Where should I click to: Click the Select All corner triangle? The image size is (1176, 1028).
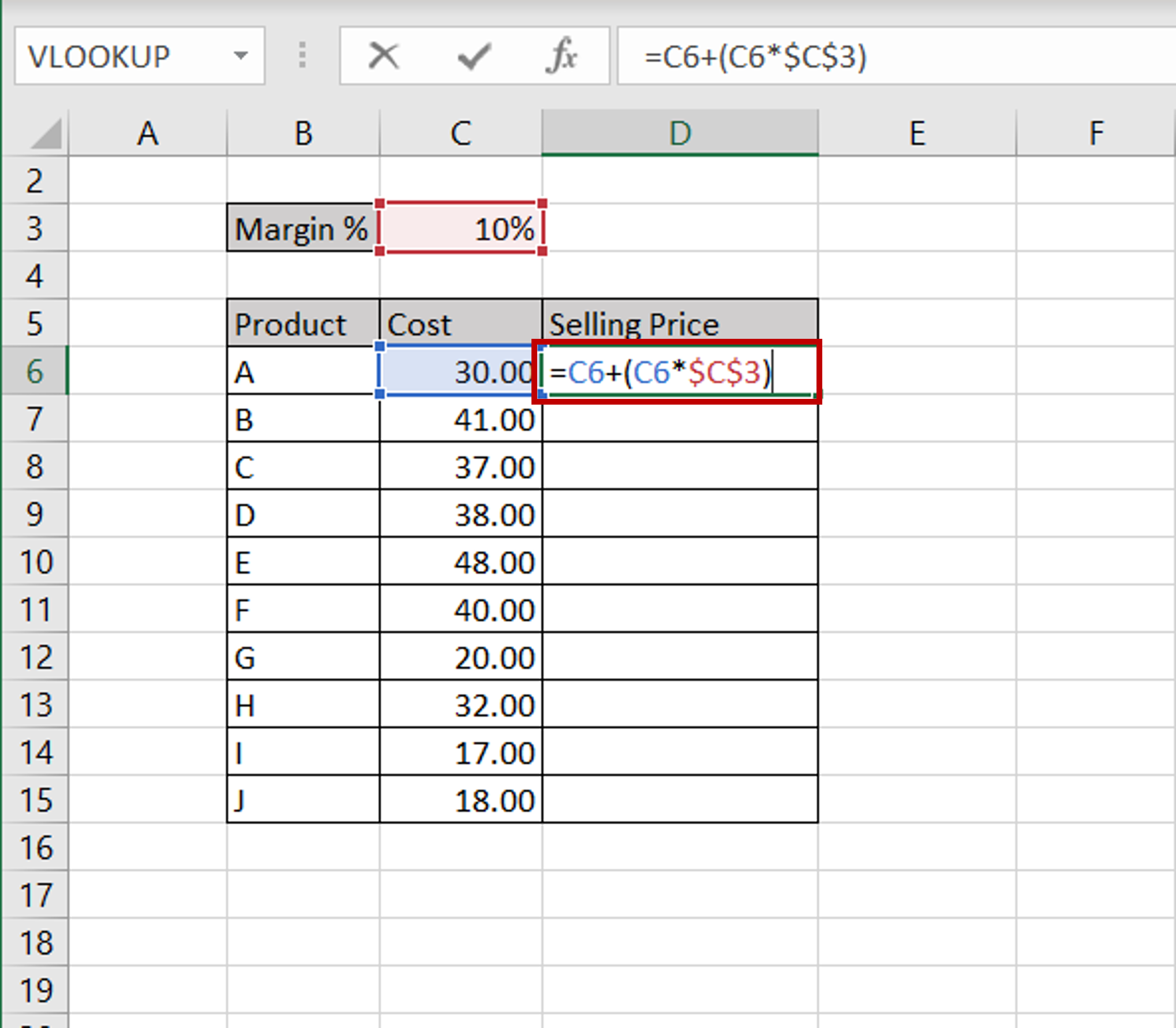tap(45, 133)
